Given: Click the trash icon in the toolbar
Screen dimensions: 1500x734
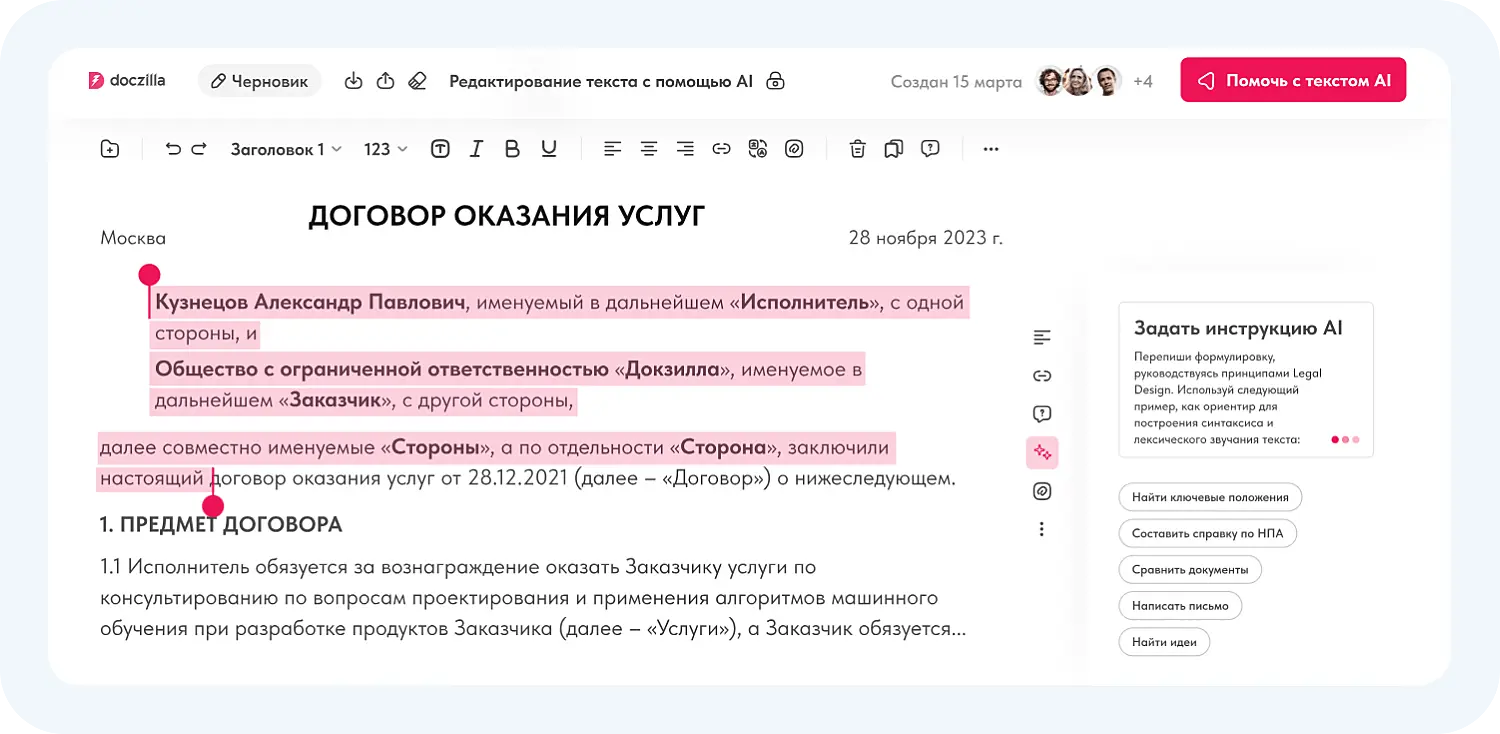Looking at the screenshot, I should 857,148.
